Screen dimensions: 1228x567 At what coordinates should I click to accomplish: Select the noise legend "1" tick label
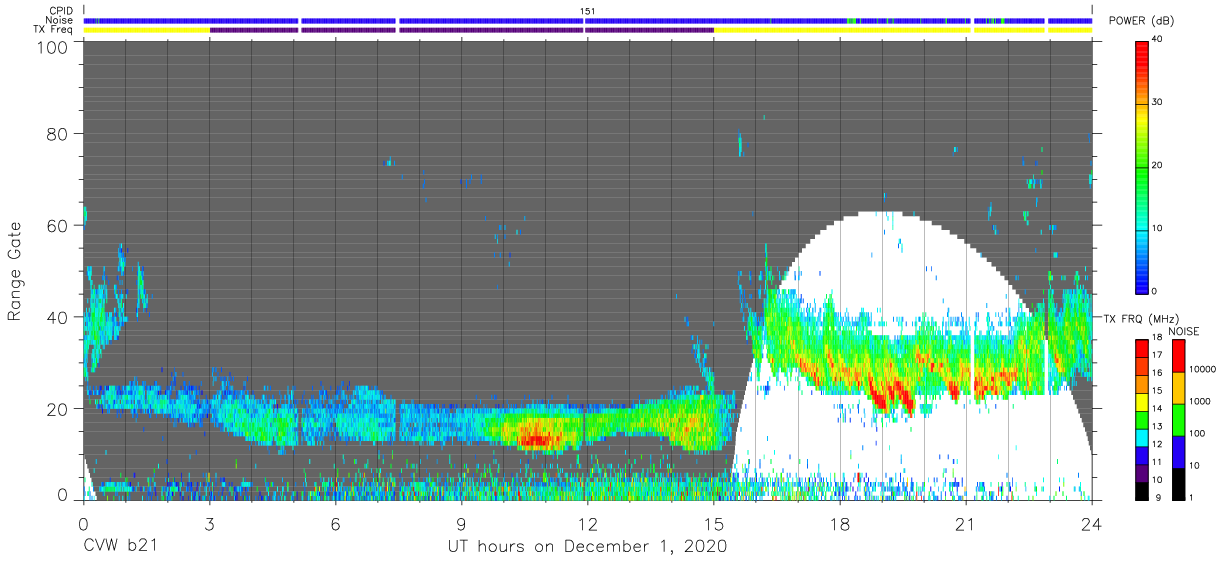[1191, 497]
